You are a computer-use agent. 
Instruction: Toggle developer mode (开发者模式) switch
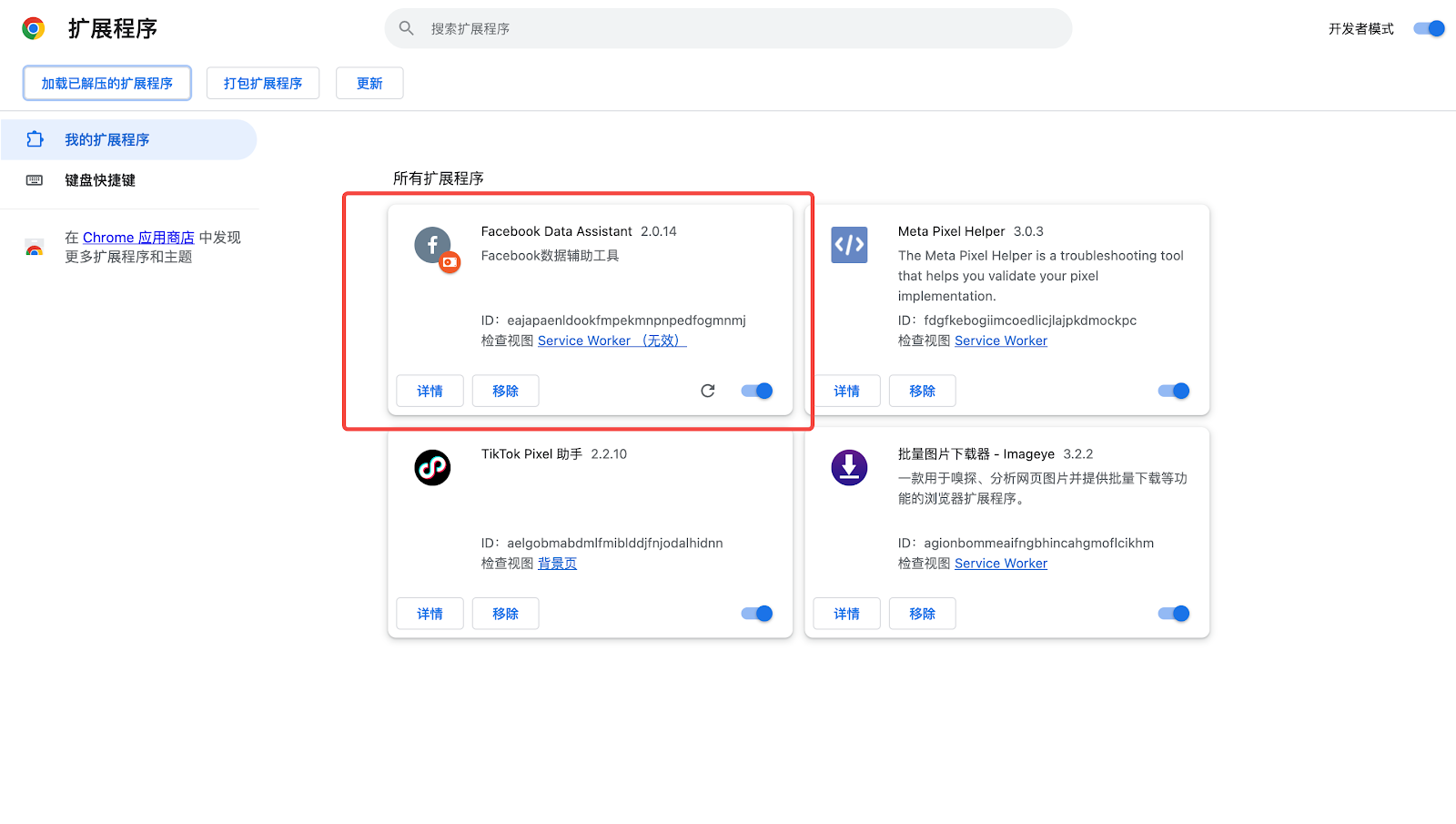(x=1429, y=28)
